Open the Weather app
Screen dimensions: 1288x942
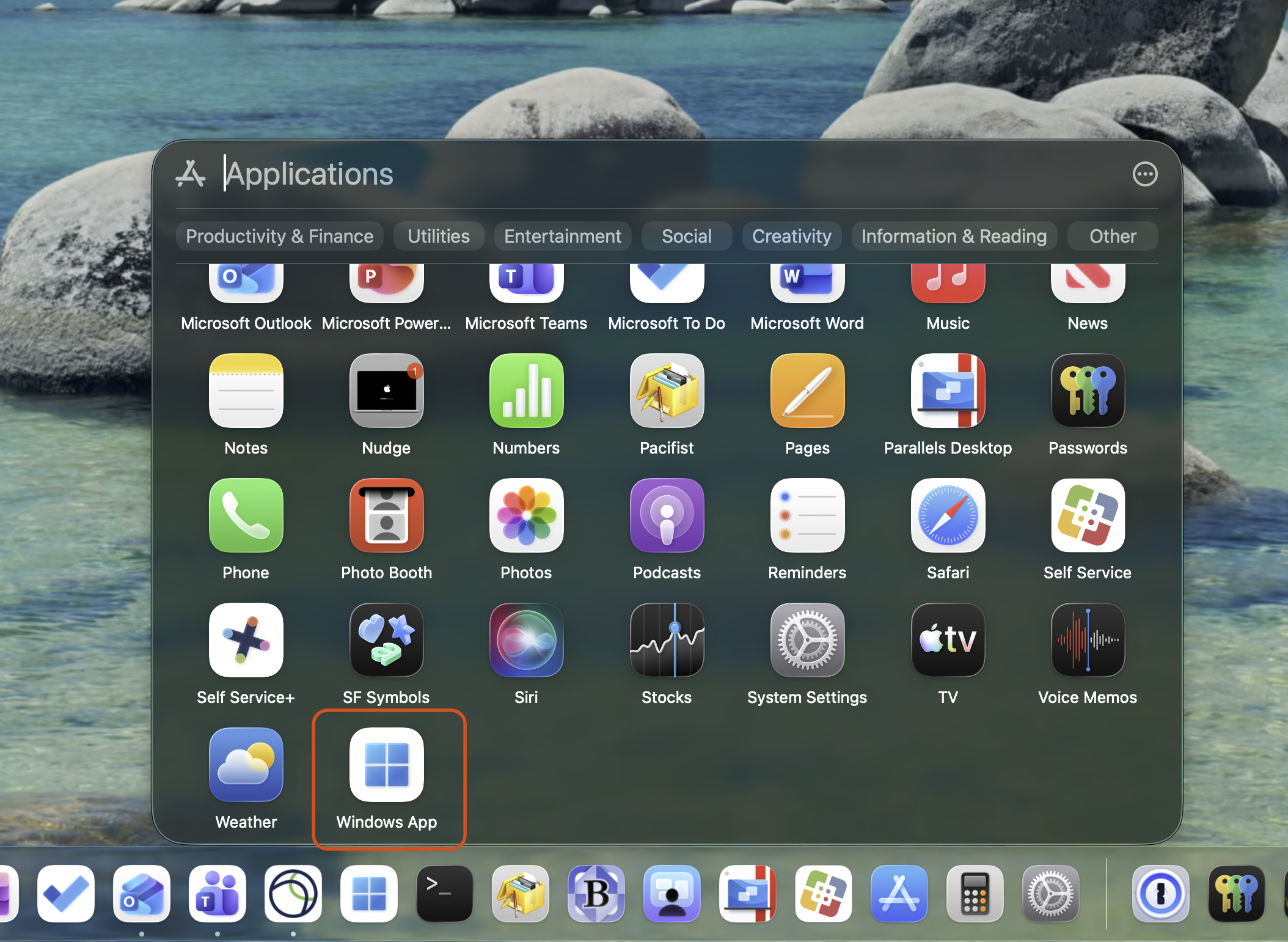(x=246, y=765)
